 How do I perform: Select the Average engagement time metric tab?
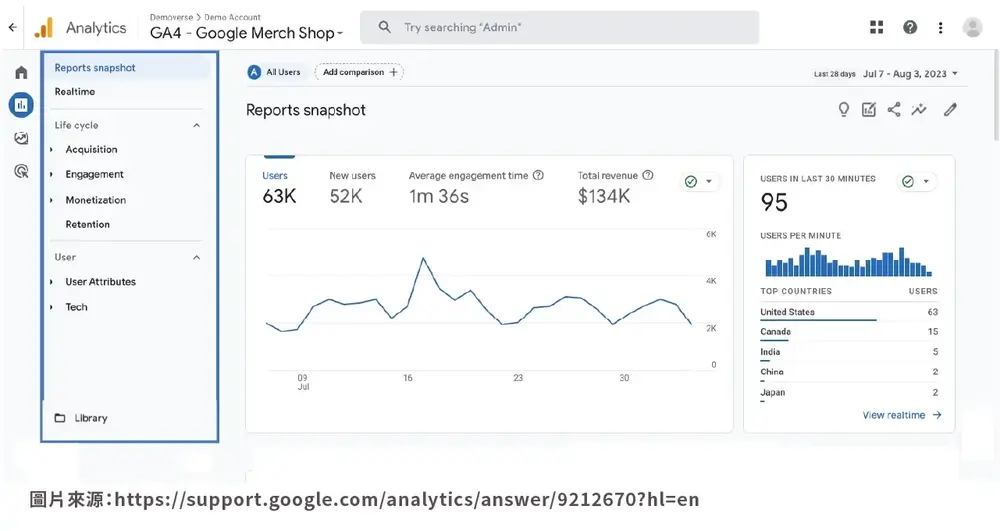tap(476, 188)
